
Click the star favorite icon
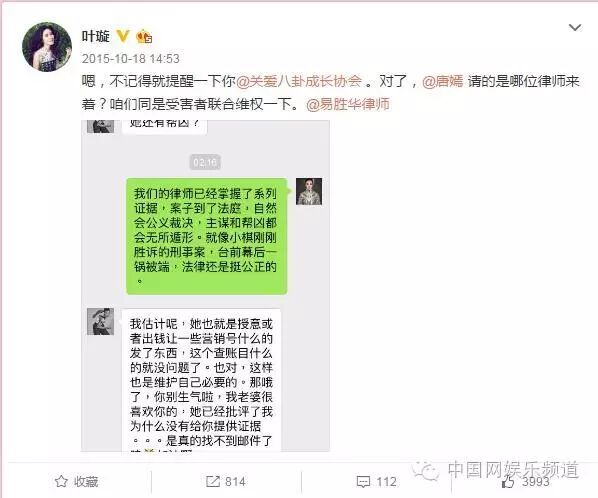tap(61, 482)
